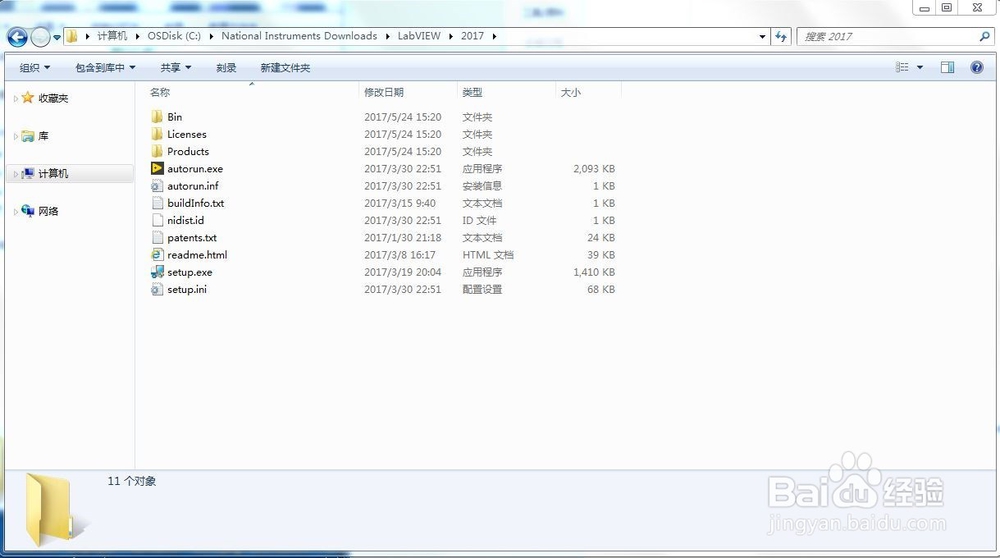Sort by the 类型 column header
The width and height of the screenshot is (1000, 558).
473,92
